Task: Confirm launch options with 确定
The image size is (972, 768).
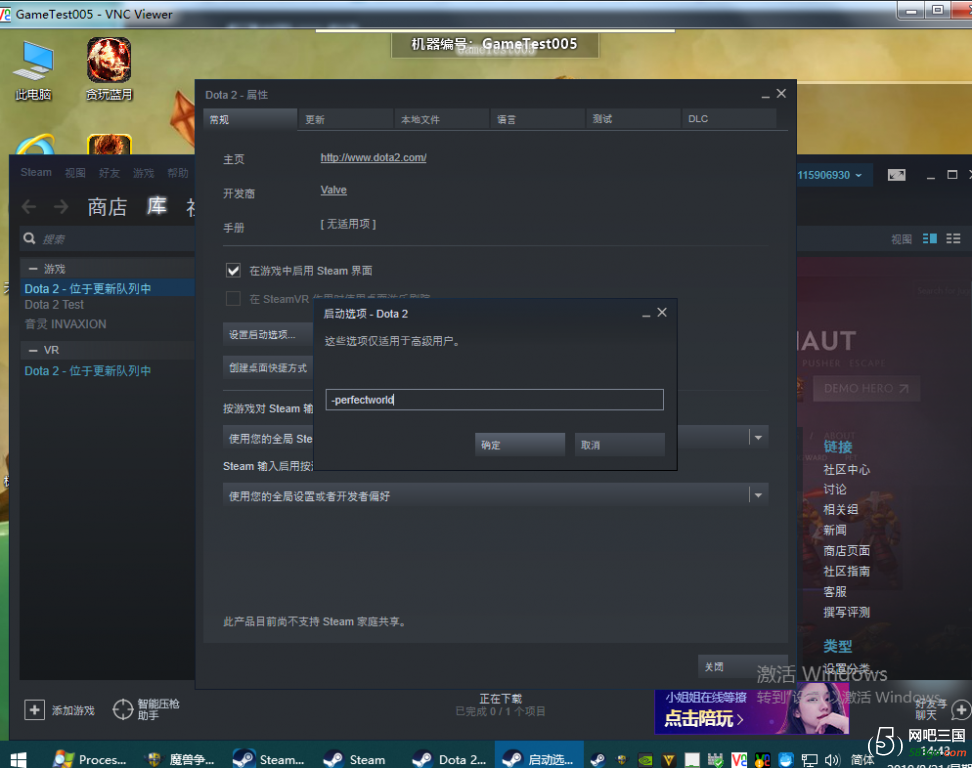Action: point(520,444)
